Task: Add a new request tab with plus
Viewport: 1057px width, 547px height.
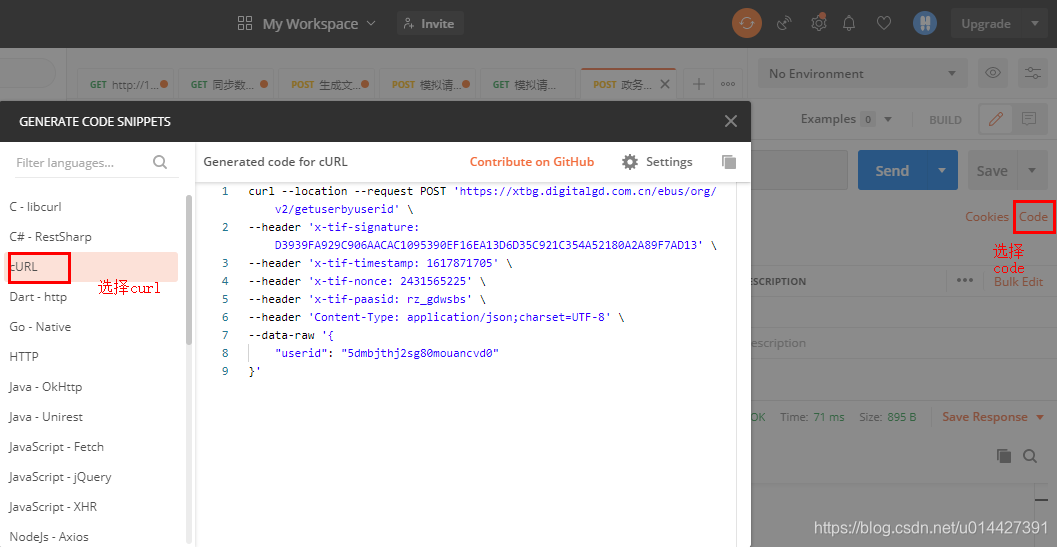Action: [x=699, y=84]
